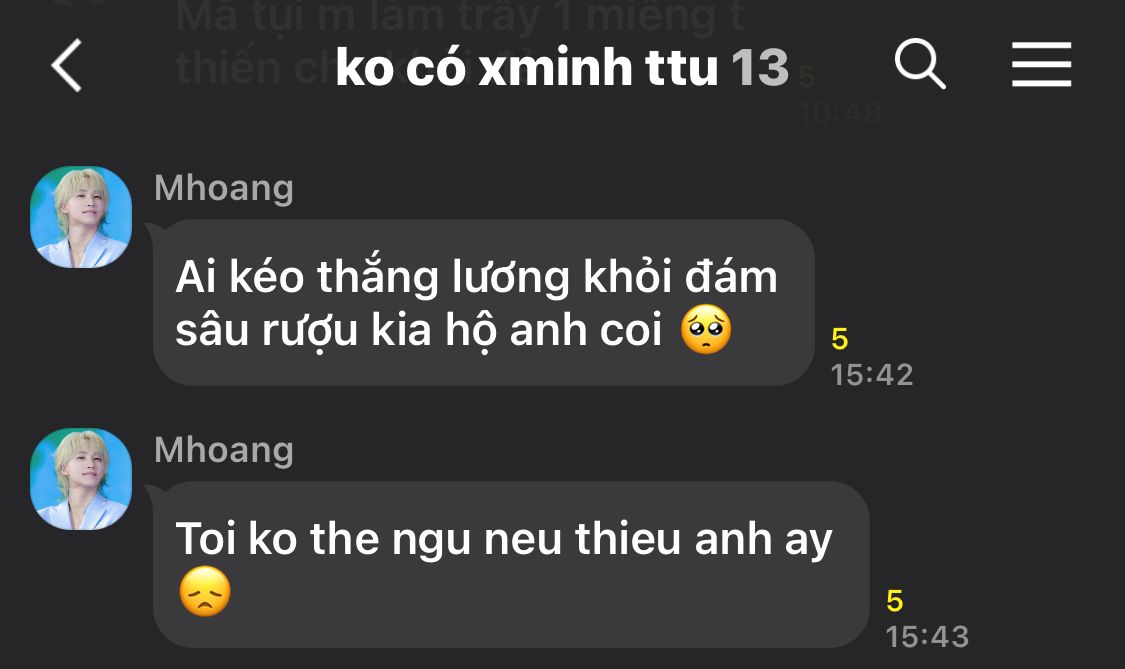Tap the disappointed face emoji in message
The height and width of the screenshot is (669, 1125).
pos(205,591)
